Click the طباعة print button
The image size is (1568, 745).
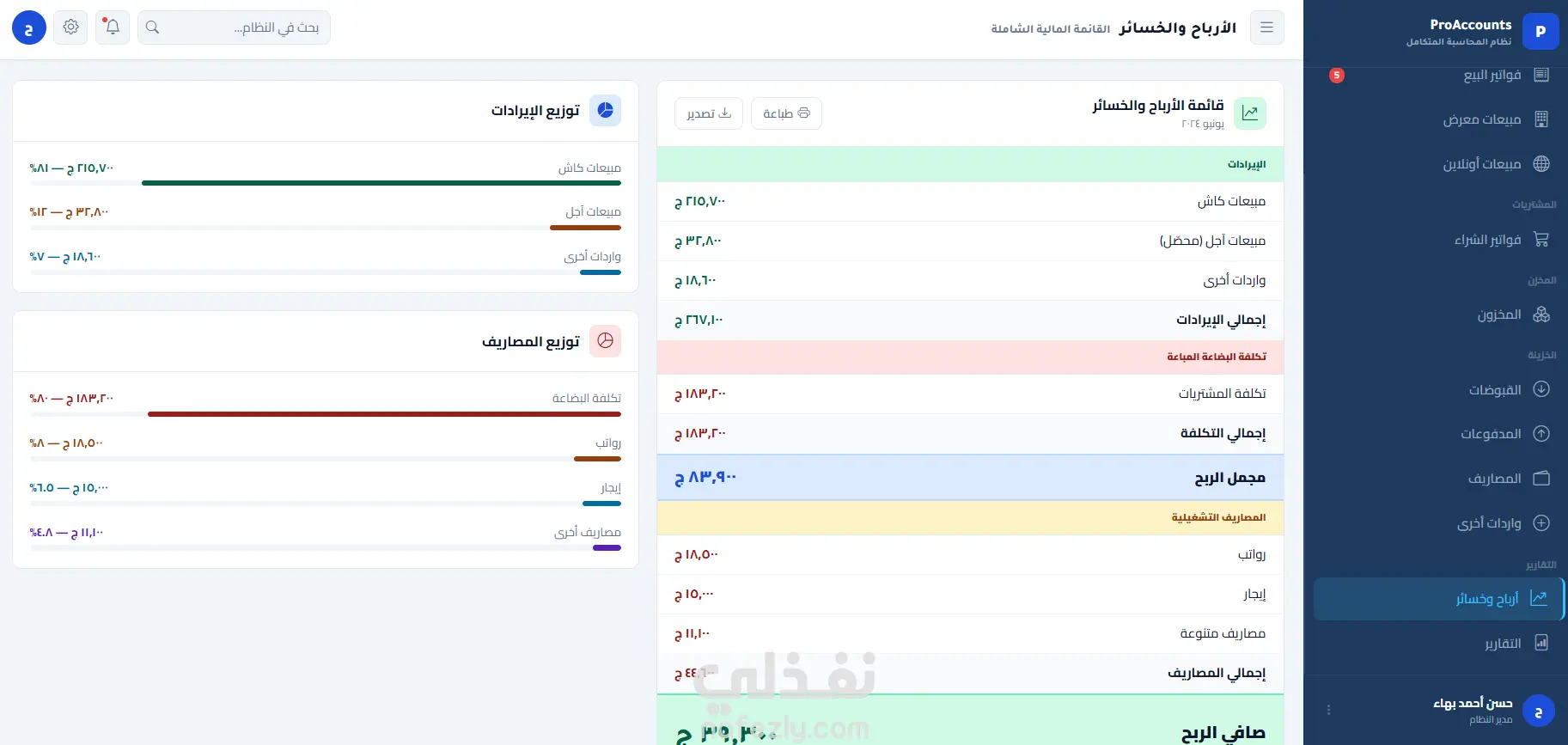click(786, 113)
